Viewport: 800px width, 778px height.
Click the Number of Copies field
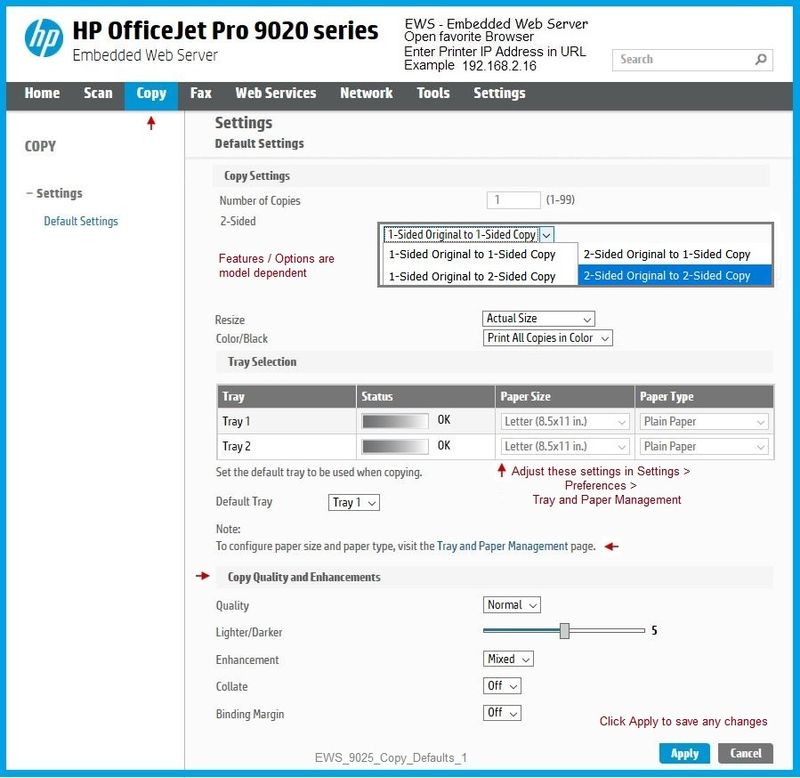[513, 200]
